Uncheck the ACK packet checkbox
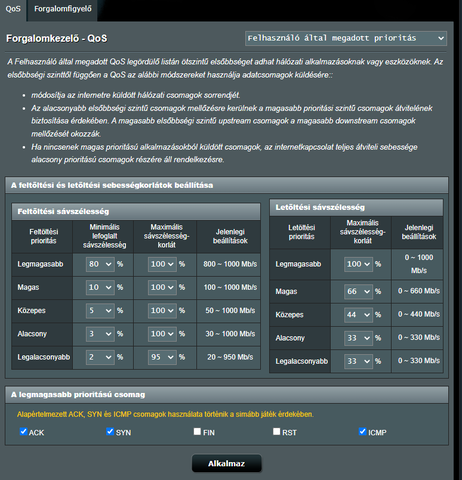Image resolution: width=462 pixels, height=480 pixels. pos(23,432)
